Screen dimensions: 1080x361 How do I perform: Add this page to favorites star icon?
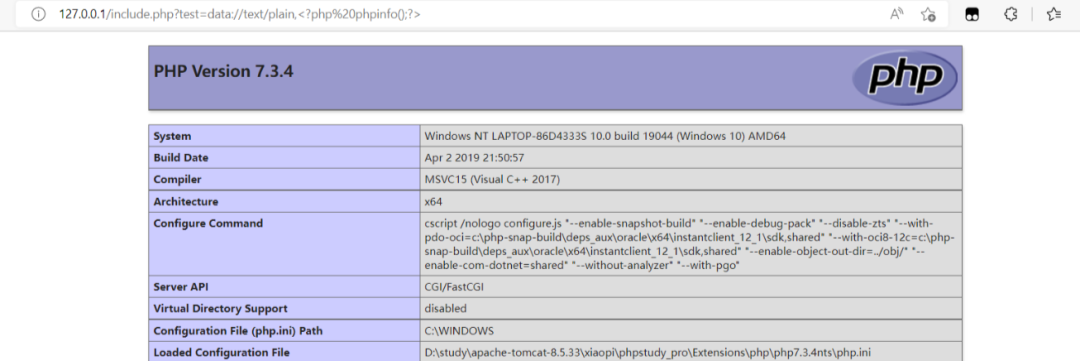pos(928,14)
